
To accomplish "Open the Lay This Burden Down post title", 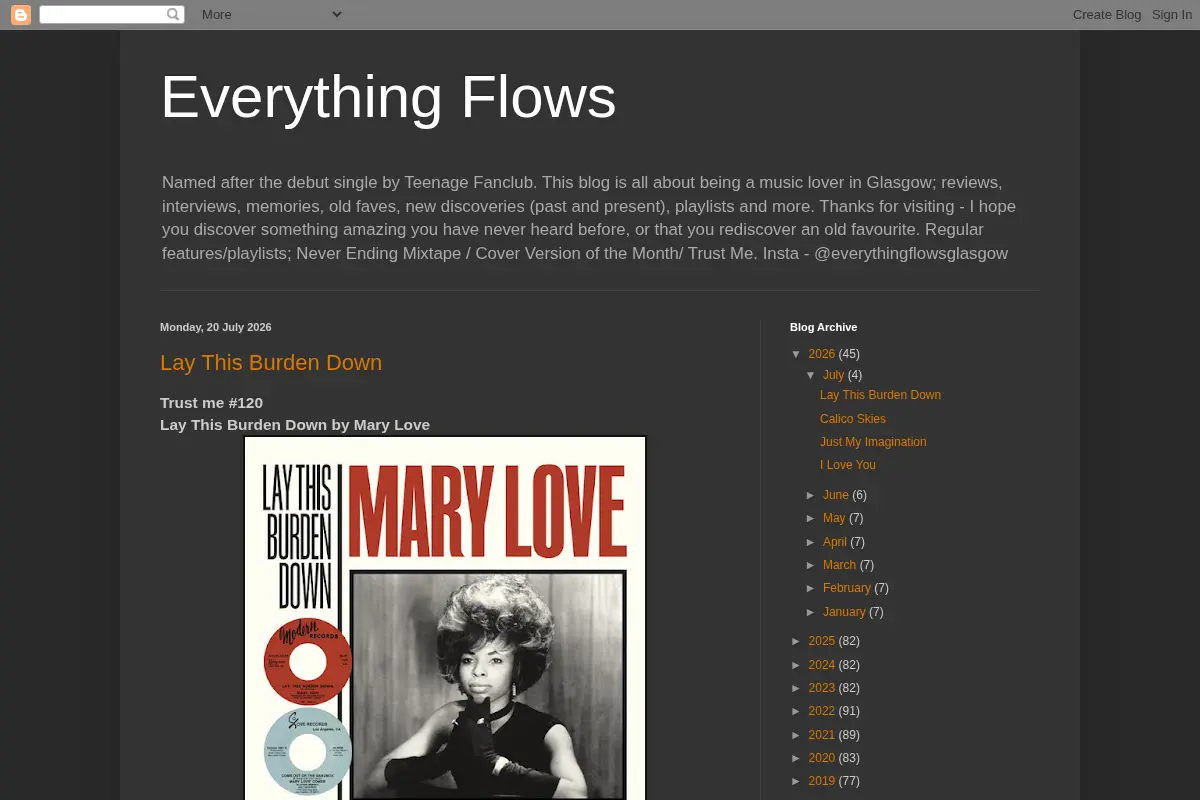I will (x=271, y=363).
